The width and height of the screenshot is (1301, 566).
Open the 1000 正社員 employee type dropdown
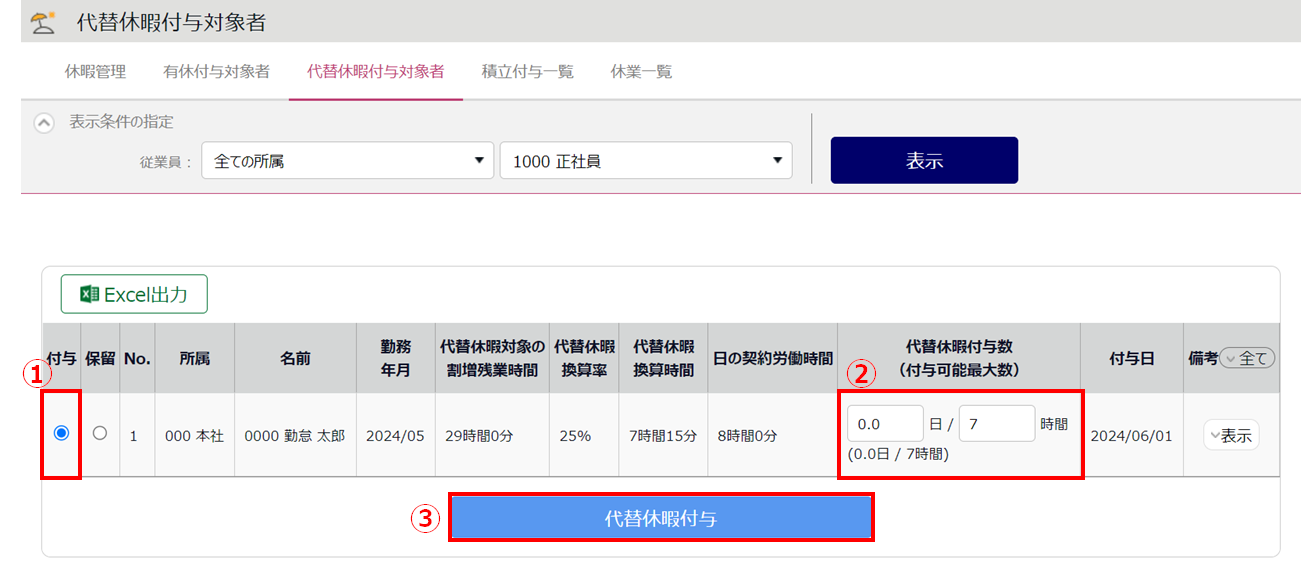[x=646, y=160]
